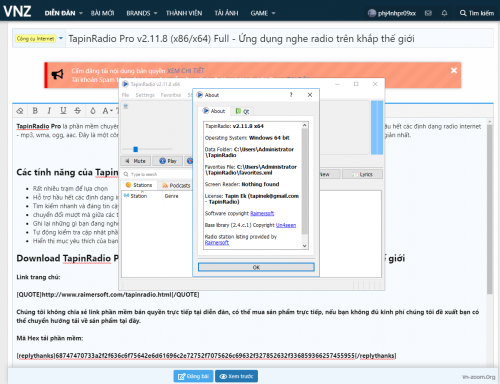Click the small icon under the File menu
The width and height of the screenshot is (500, 384).
pos(126,106)
